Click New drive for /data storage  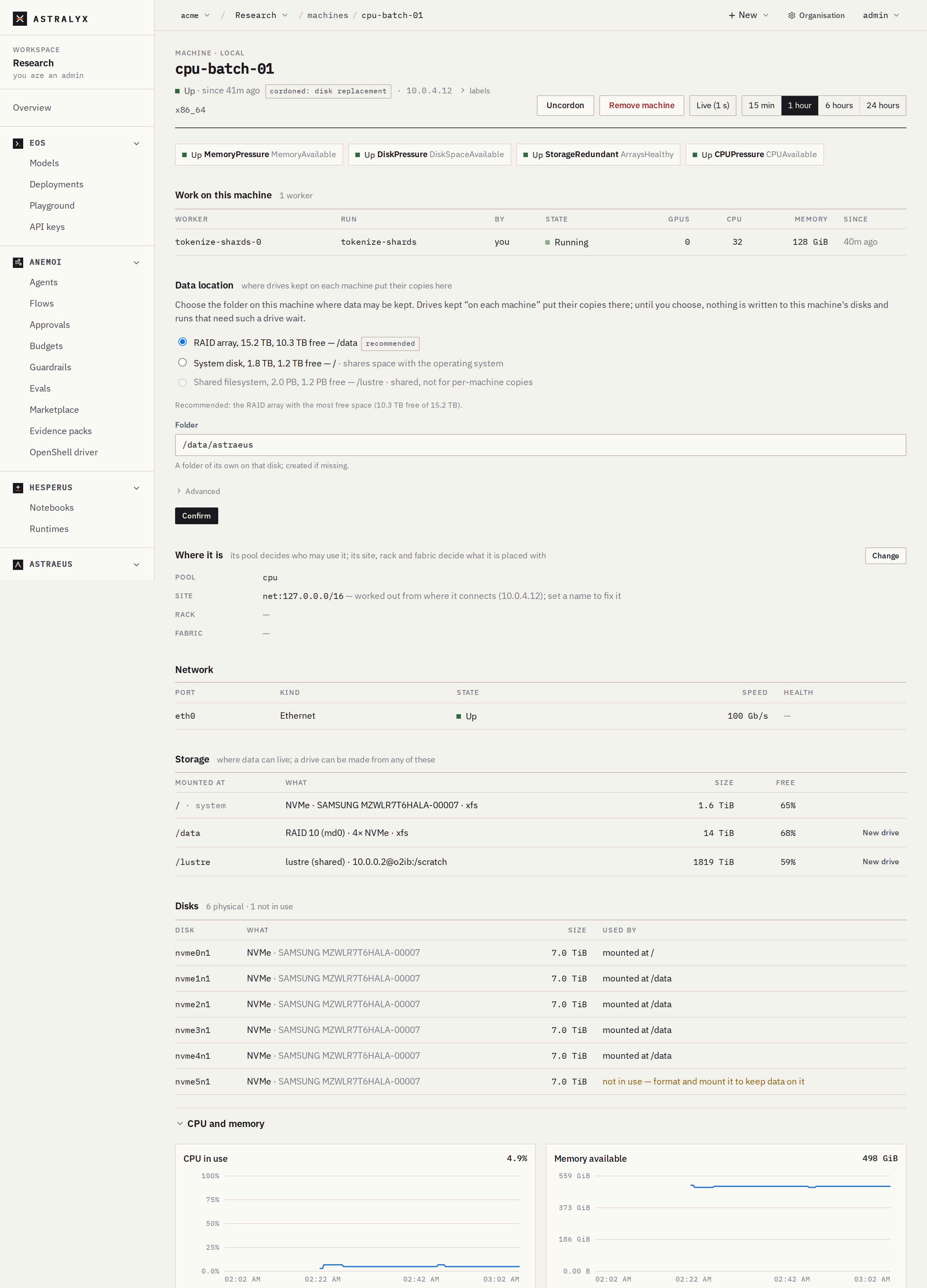(880, 833)
